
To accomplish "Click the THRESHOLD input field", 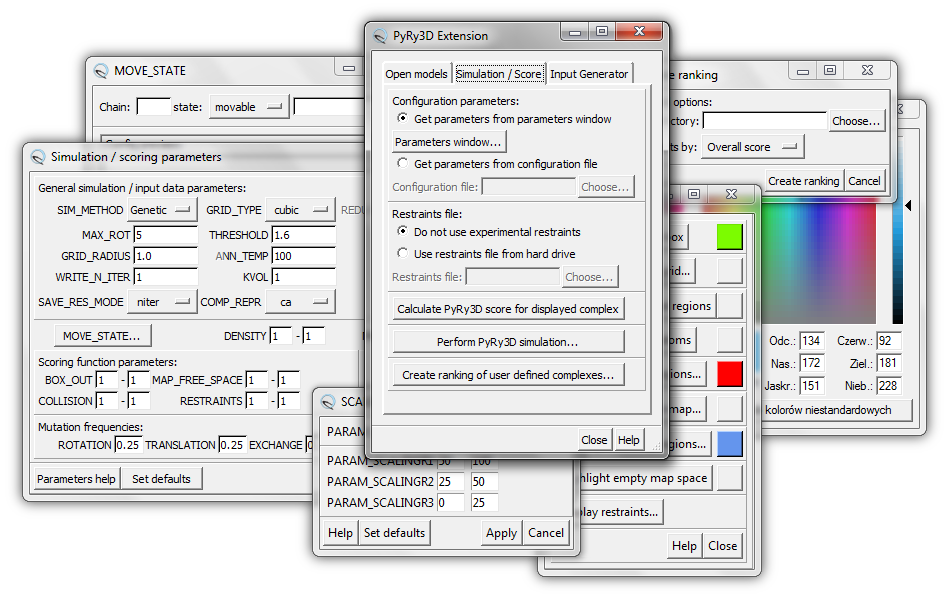I will 304,235.
